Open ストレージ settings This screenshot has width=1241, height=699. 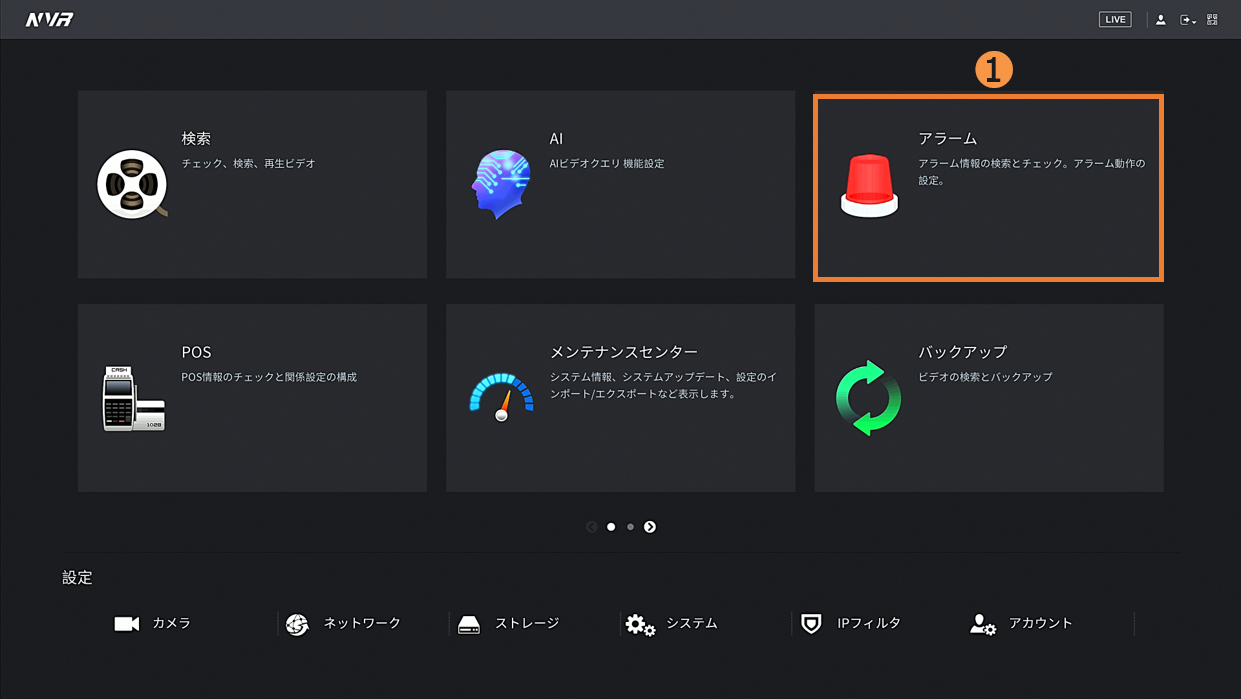tap(508, 623)
